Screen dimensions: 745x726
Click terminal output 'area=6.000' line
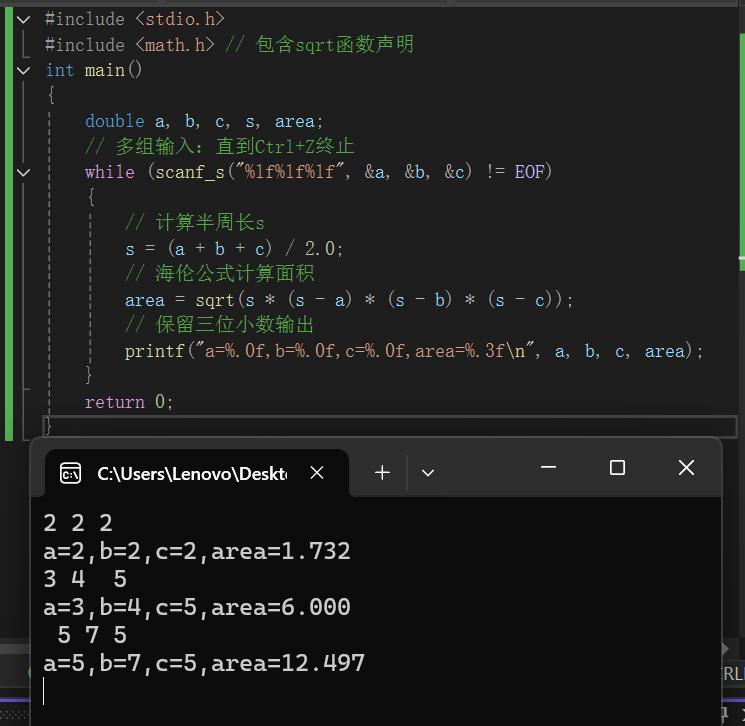pyautogui.click(x=197, y=608)
